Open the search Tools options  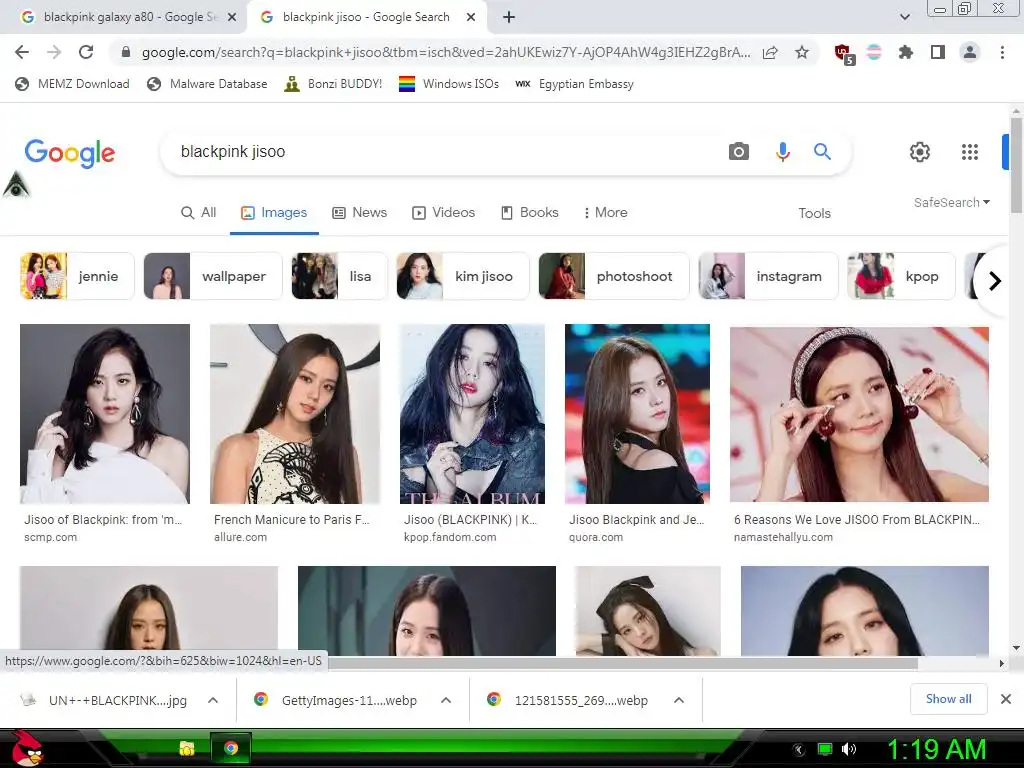coord(814,214)
